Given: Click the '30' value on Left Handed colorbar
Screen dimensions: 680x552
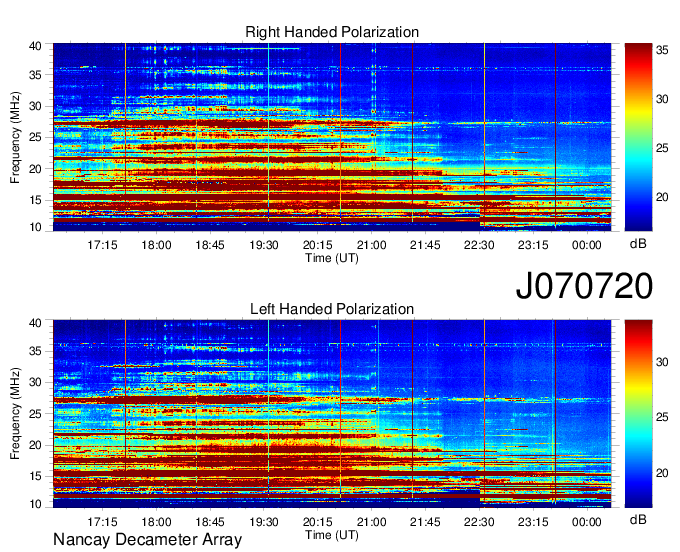Looking at the screenshot, I should click(662, 362).
